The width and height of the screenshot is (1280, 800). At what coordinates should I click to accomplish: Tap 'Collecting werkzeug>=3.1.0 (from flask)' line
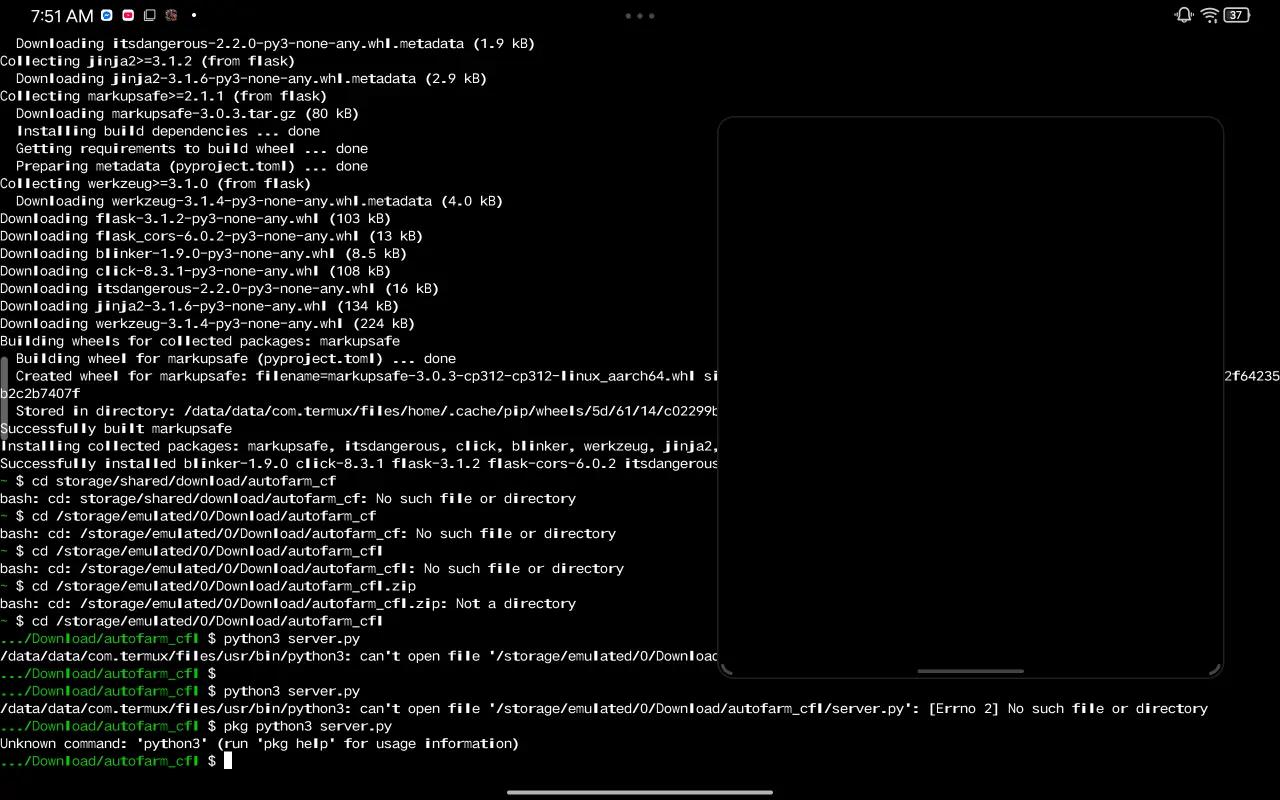pyautogui.click(x=156, y=184)
